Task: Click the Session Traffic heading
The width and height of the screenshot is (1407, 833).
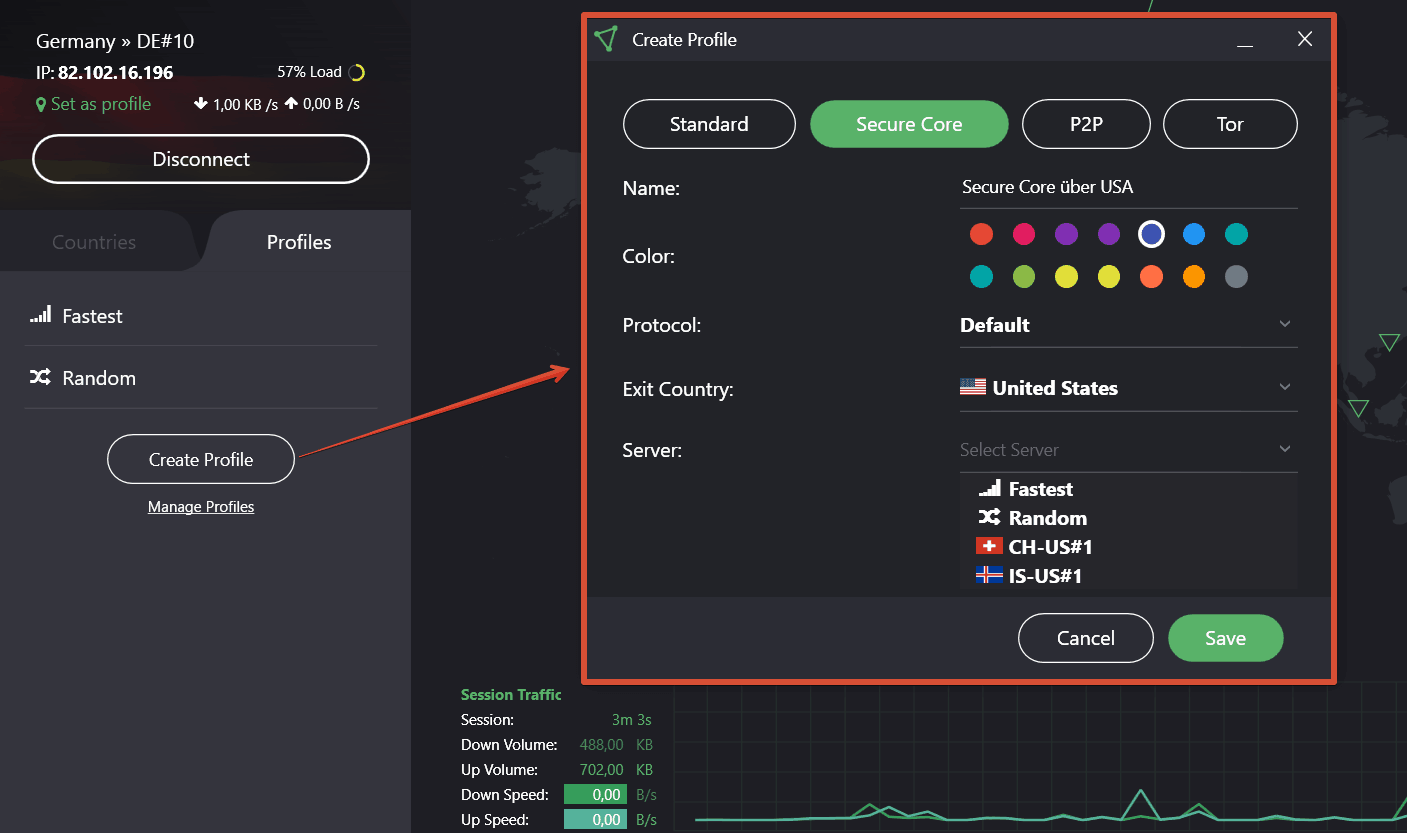Action: pyautogui.click(x=511, y=694)
